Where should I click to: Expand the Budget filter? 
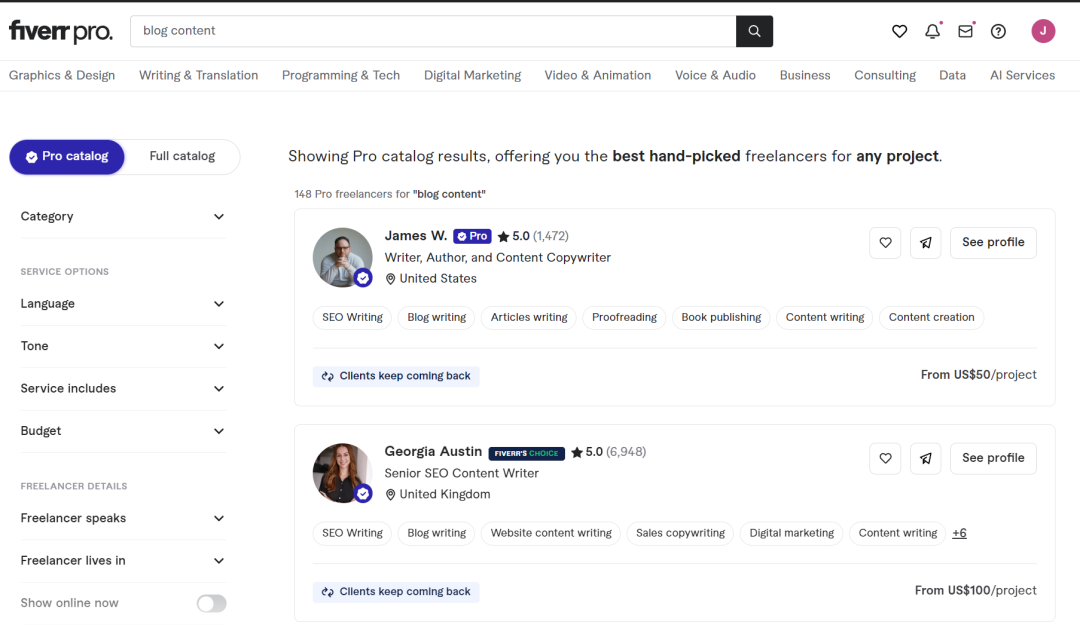[123, 431]
